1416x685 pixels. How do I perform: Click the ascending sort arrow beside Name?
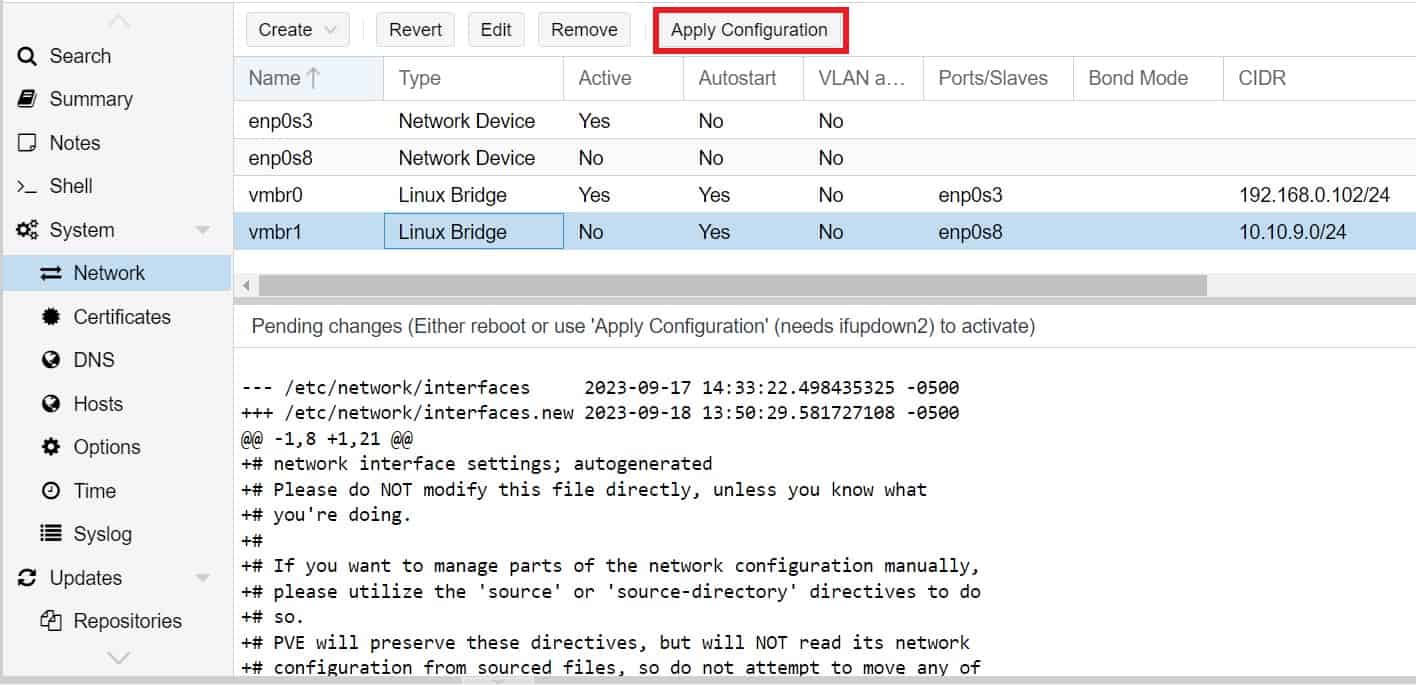point(314,78)
